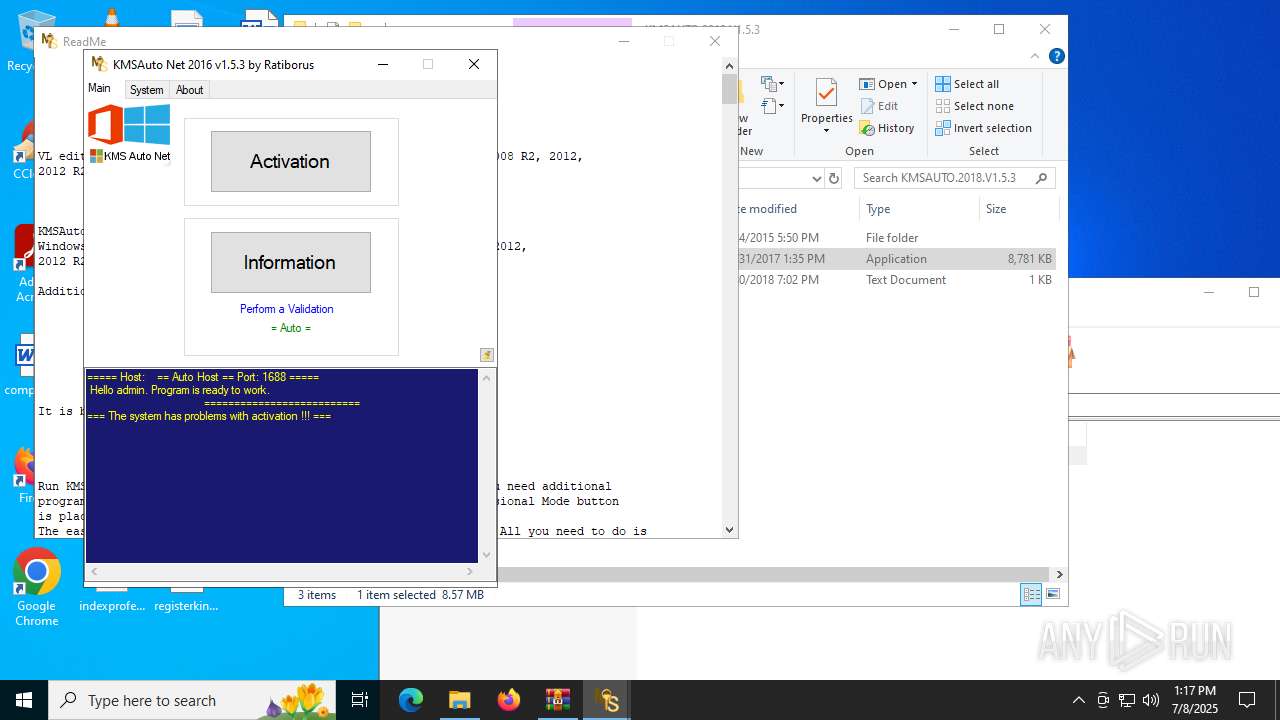Expand the Properties dropdown arrow
Image resolution: width=1280 pixels, height=720 pixels.
826,131
